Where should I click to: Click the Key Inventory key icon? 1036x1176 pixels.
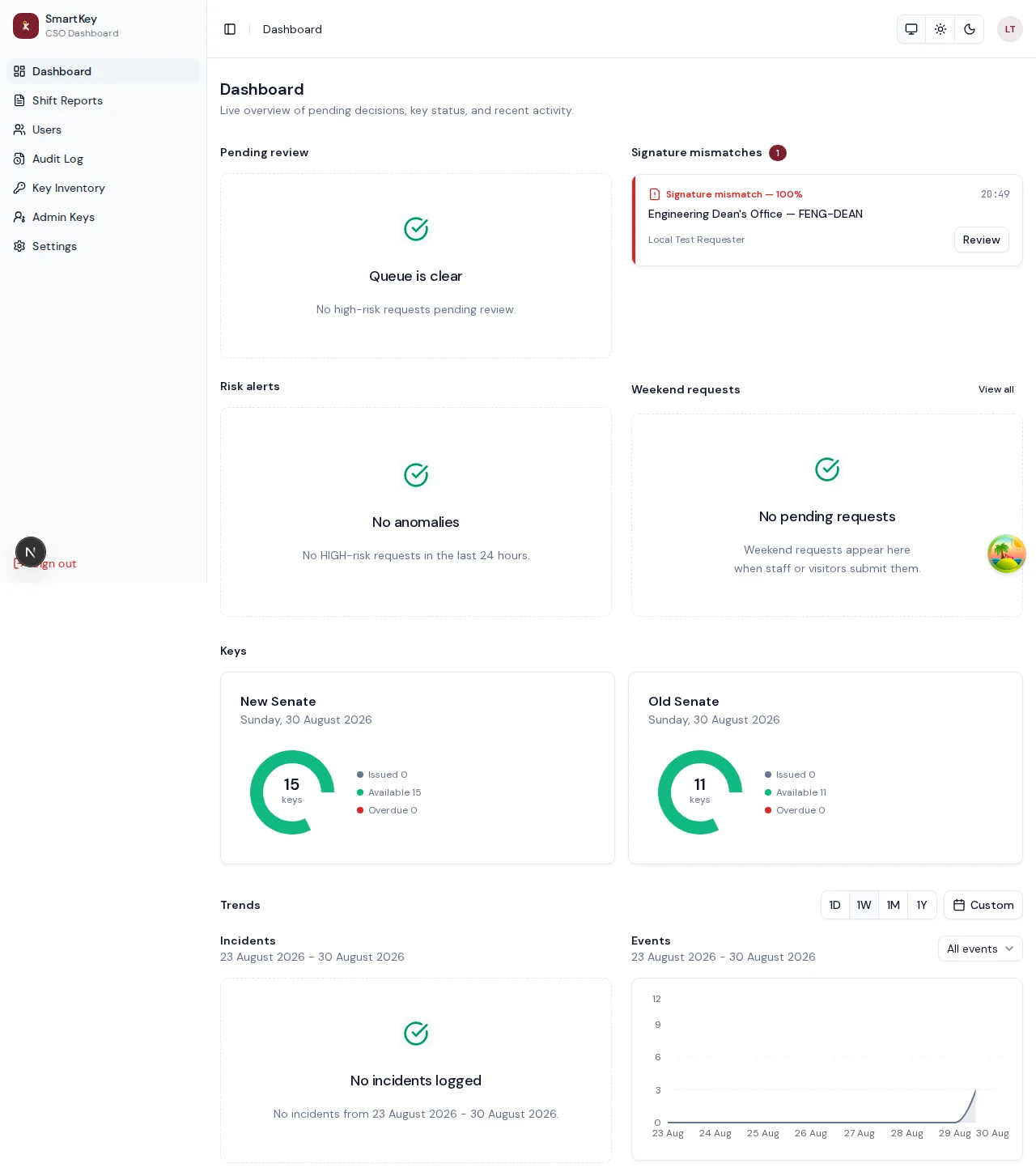[19, 188]
